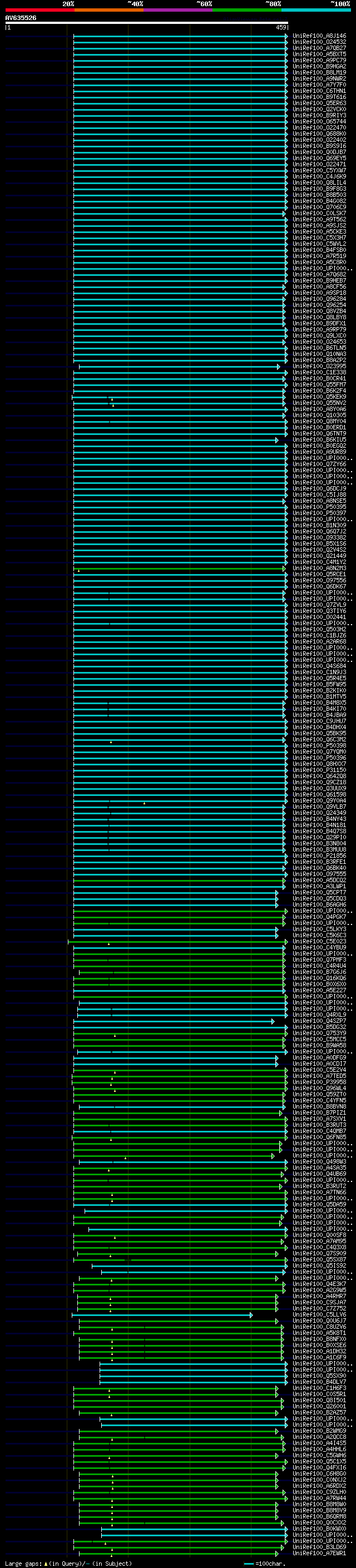This screenshot has height=1568, width=356.
Task: Select UniRef100_A9NWR2 entry
Action: click(319, 78)
